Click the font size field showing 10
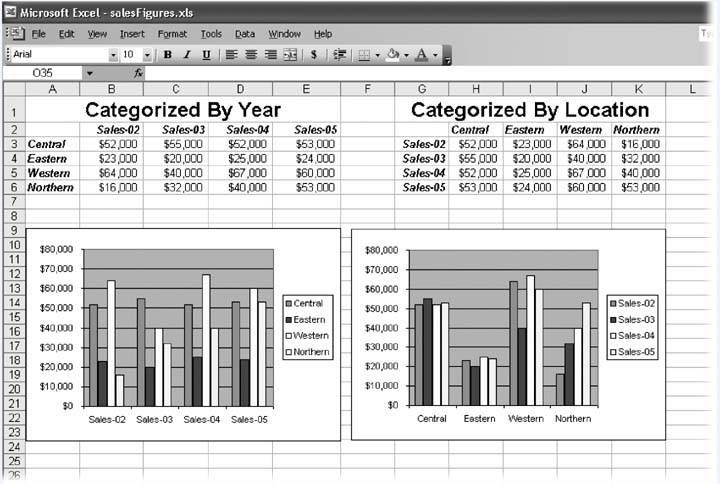The width and height of the screenshot is (720, 484). 131,55
